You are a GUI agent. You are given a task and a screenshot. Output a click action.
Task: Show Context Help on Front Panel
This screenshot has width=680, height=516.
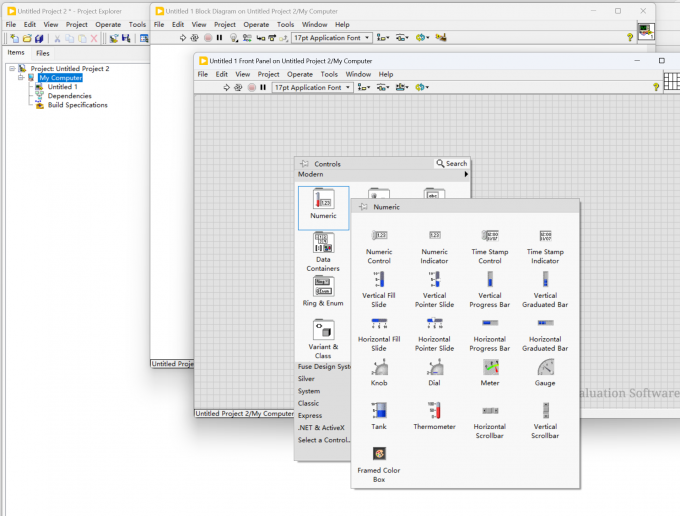[x=656, y=87]
